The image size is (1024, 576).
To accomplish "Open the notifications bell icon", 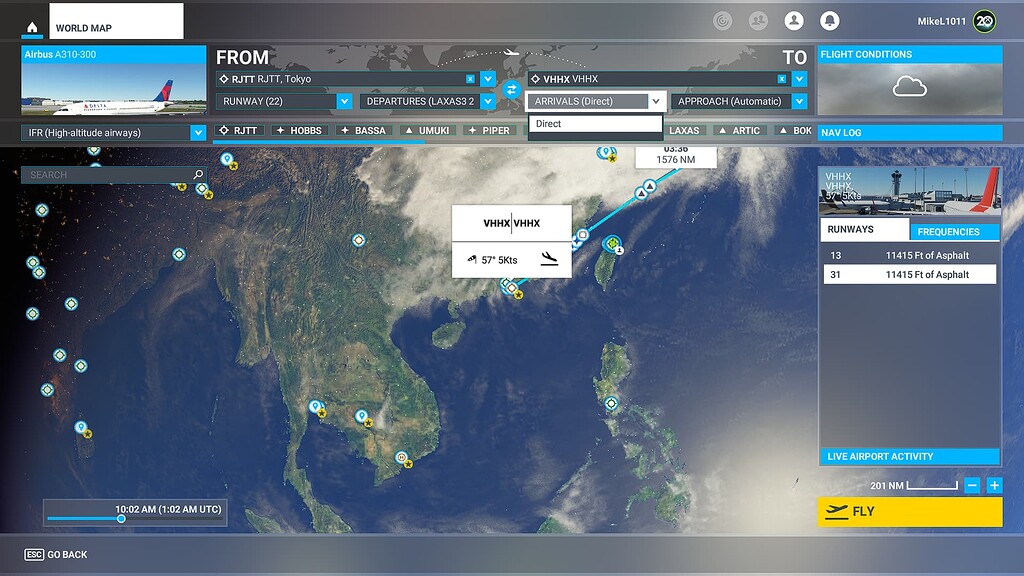I will pyautogui.click(x=831, y=20).
